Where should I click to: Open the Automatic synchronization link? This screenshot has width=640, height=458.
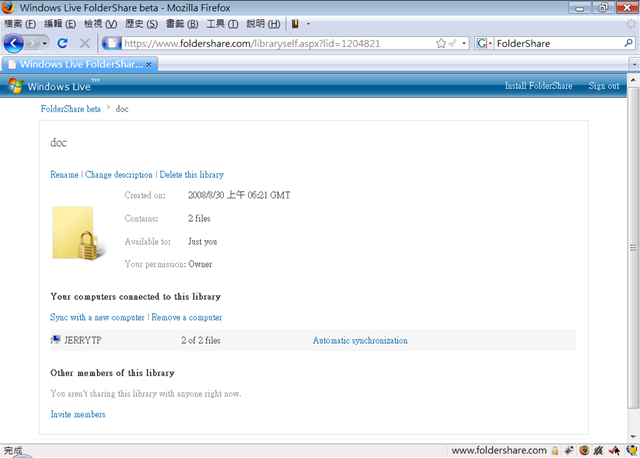click(x=360, y=340)
